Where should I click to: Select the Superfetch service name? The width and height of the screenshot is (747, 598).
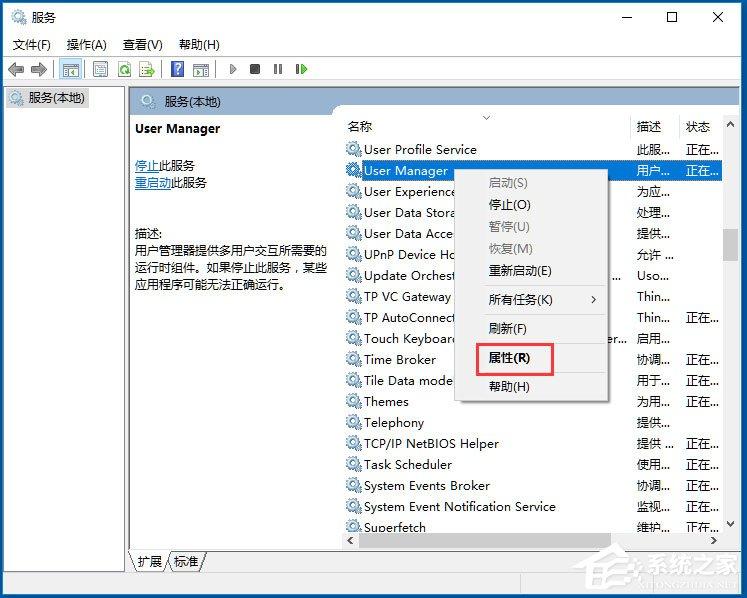395,527
